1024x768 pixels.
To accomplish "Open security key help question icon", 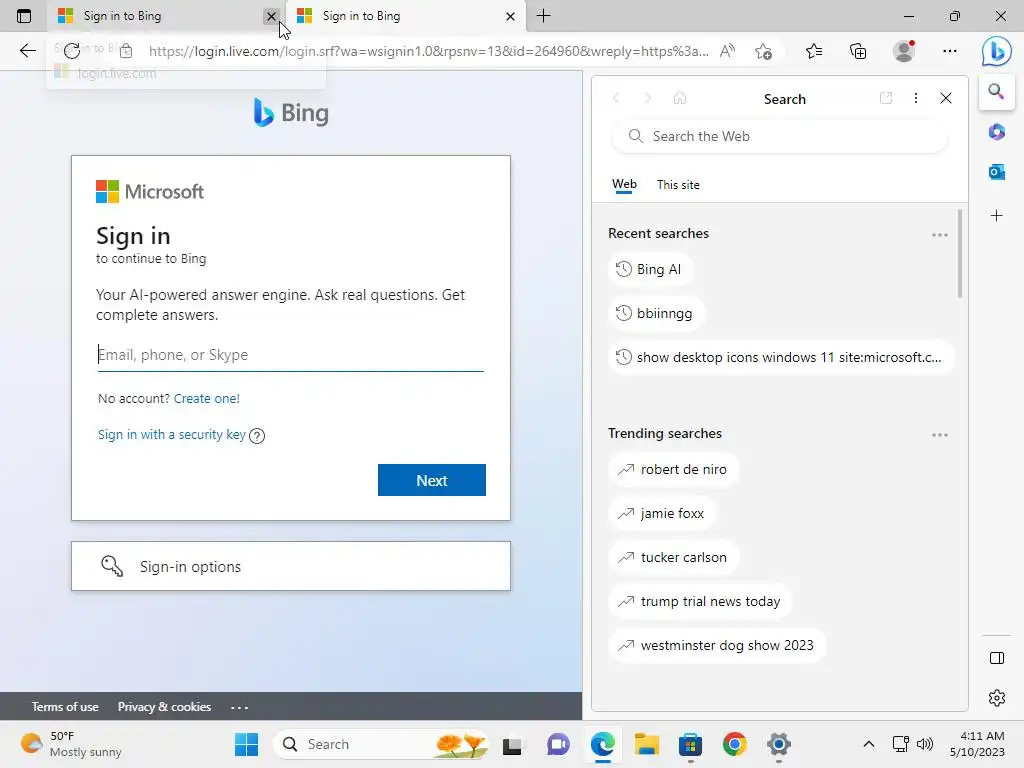I will click(257, 436).
